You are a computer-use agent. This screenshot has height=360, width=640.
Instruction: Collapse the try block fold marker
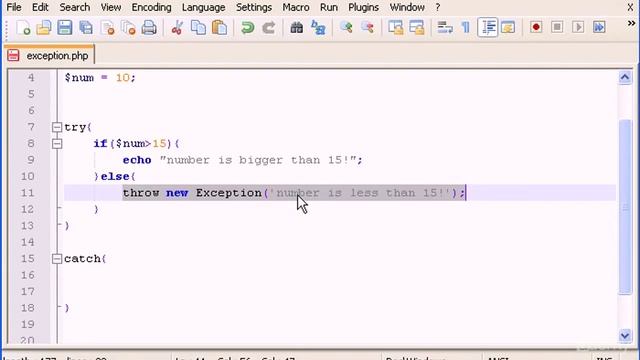[x=57, y=127]
